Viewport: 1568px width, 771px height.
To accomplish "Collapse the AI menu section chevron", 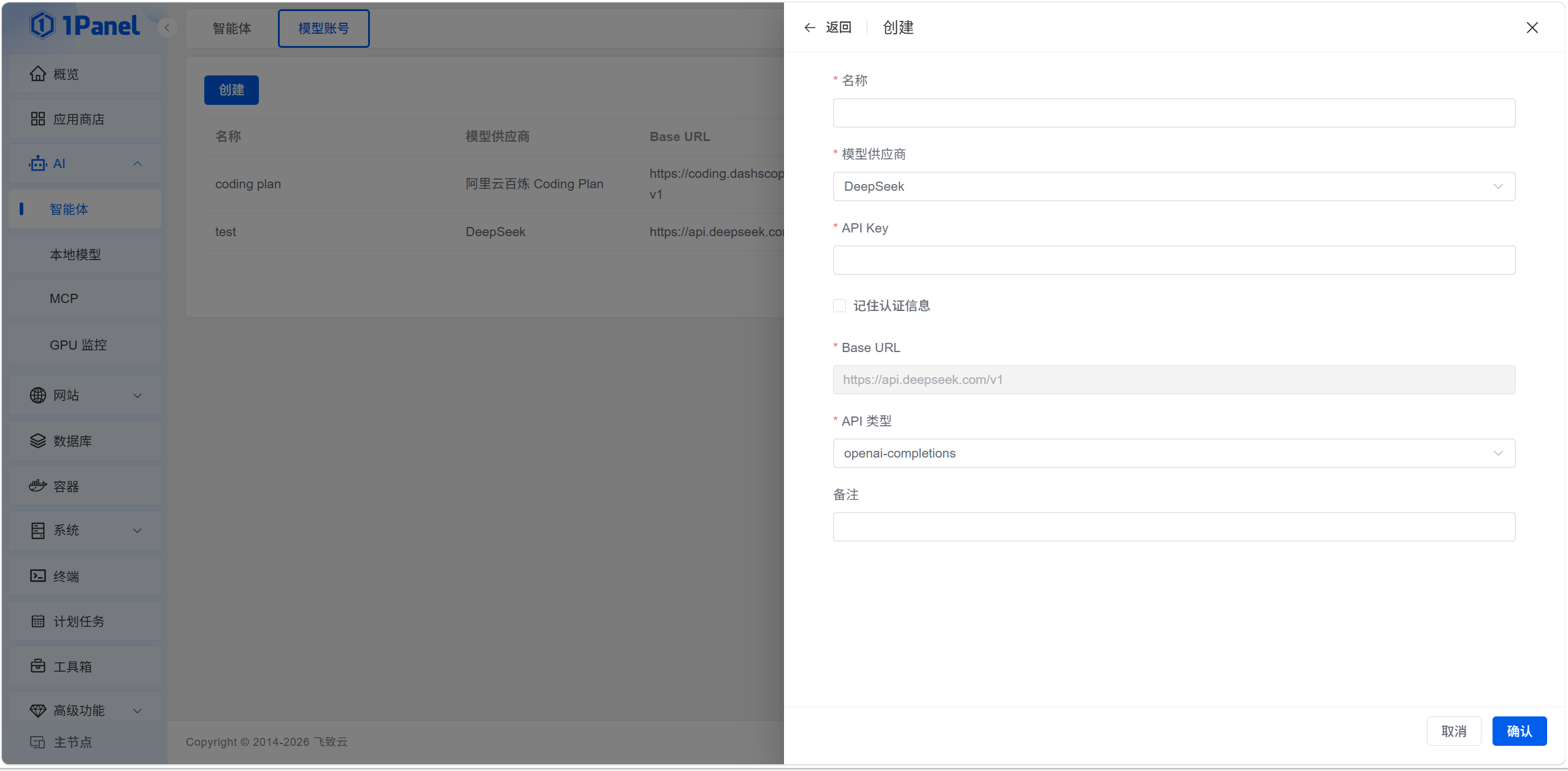I will (x=137, y=164).
